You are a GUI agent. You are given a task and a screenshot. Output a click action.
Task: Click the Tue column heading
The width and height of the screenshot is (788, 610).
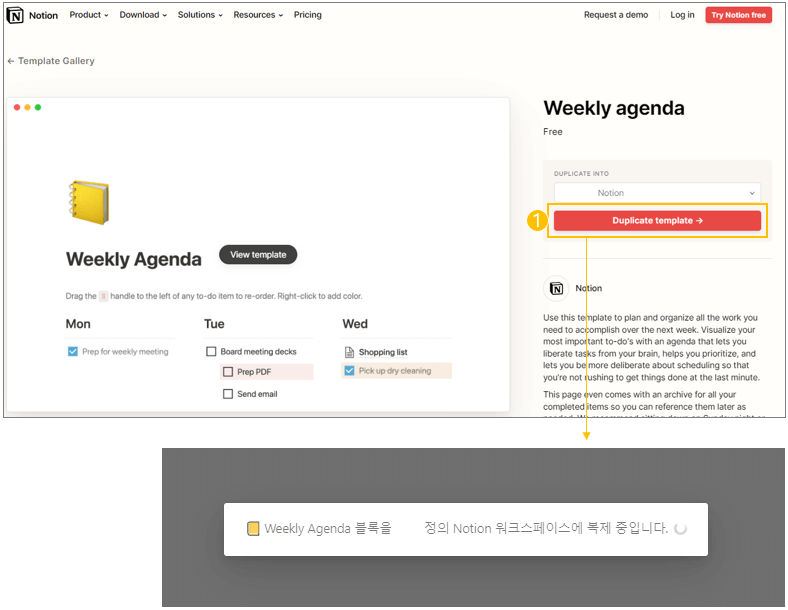point(214,324)
